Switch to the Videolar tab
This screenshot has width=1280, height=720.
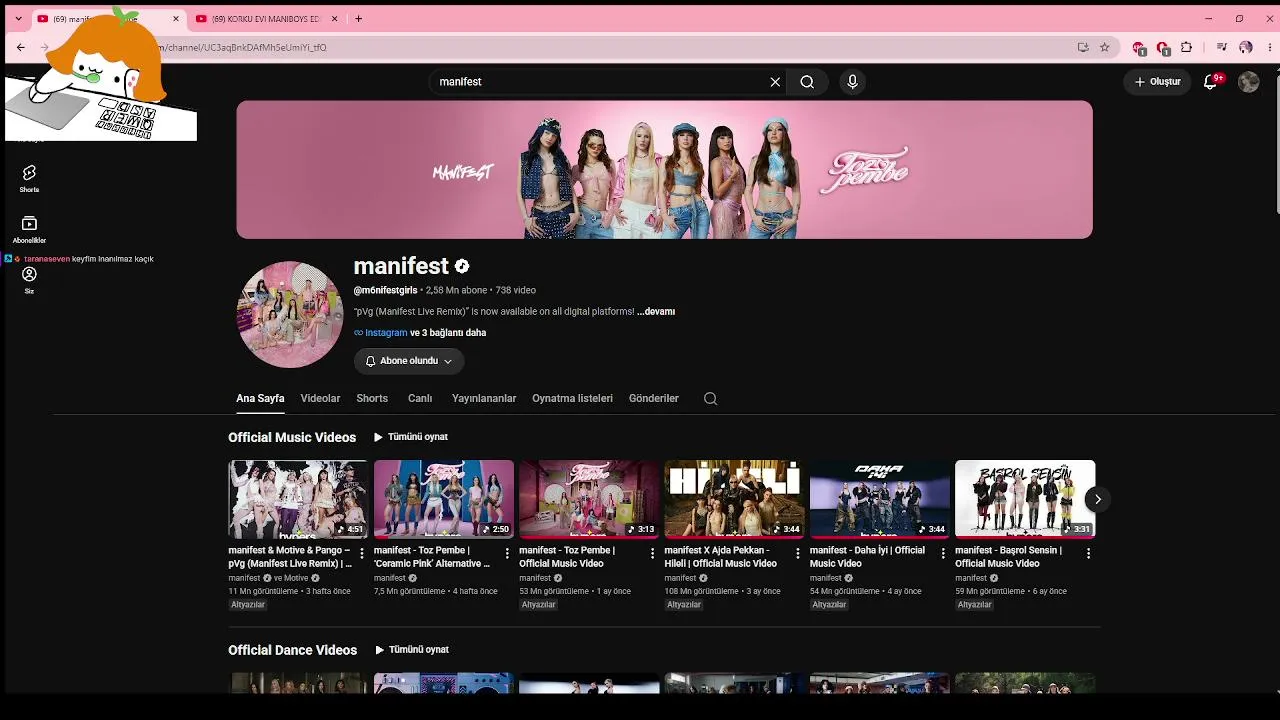click(x=320, y=398)
